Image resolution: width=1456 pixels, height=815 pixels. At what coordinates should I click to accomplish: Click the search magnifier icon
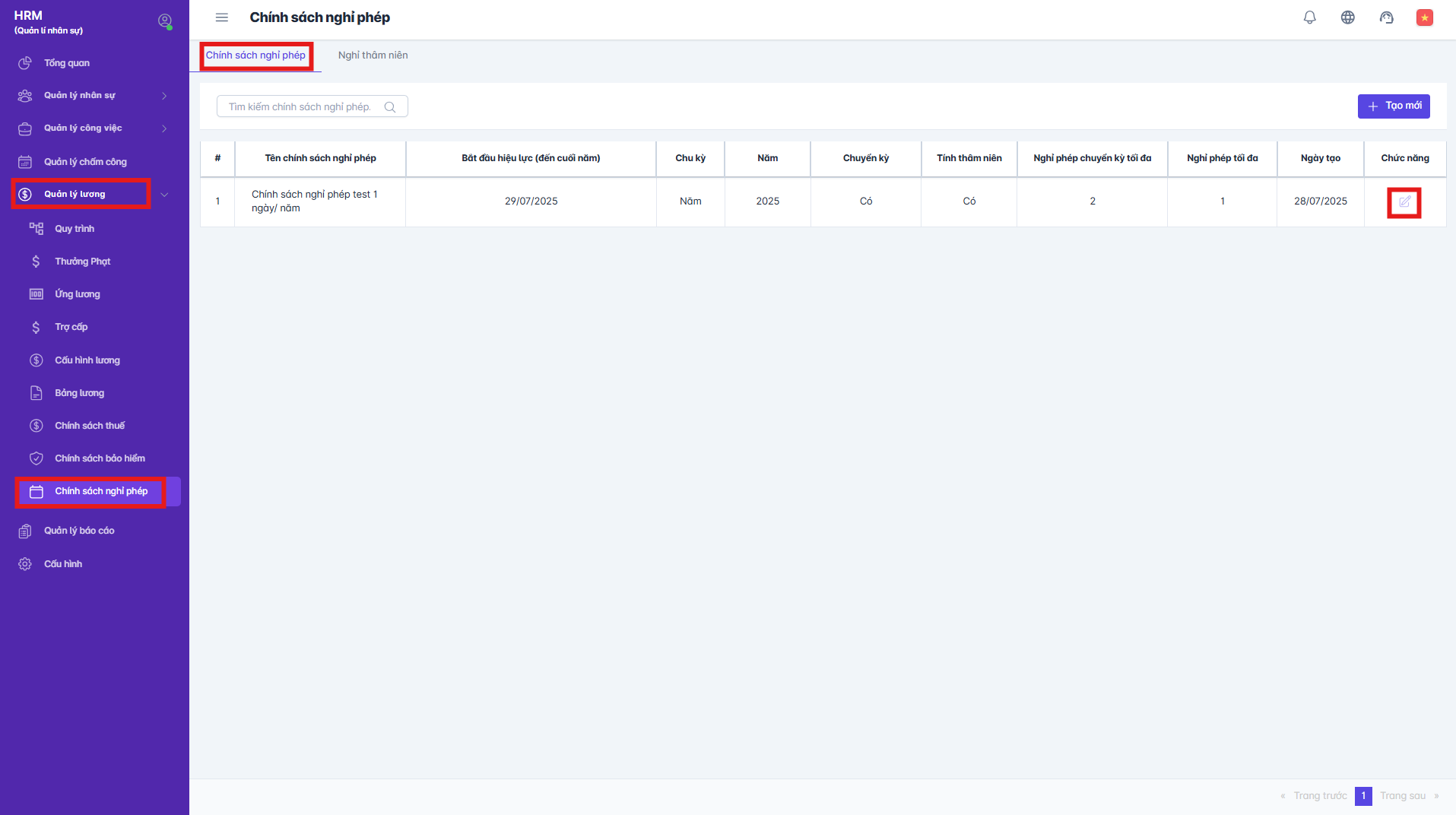(390, 107)
